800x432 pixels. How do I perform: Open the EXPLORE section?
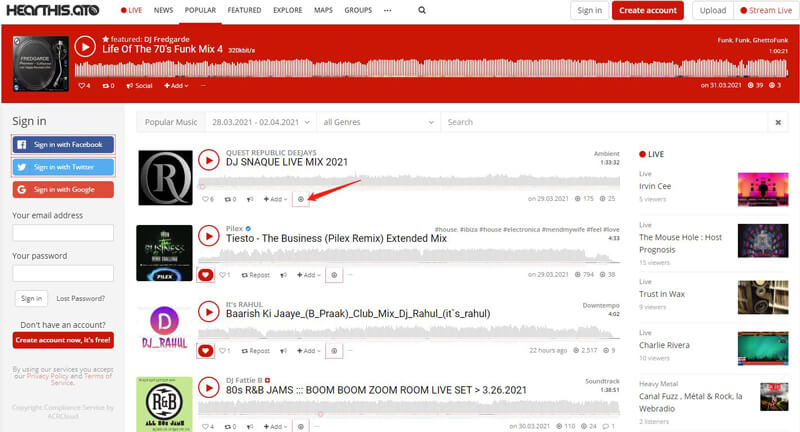[x=288, y=10]
